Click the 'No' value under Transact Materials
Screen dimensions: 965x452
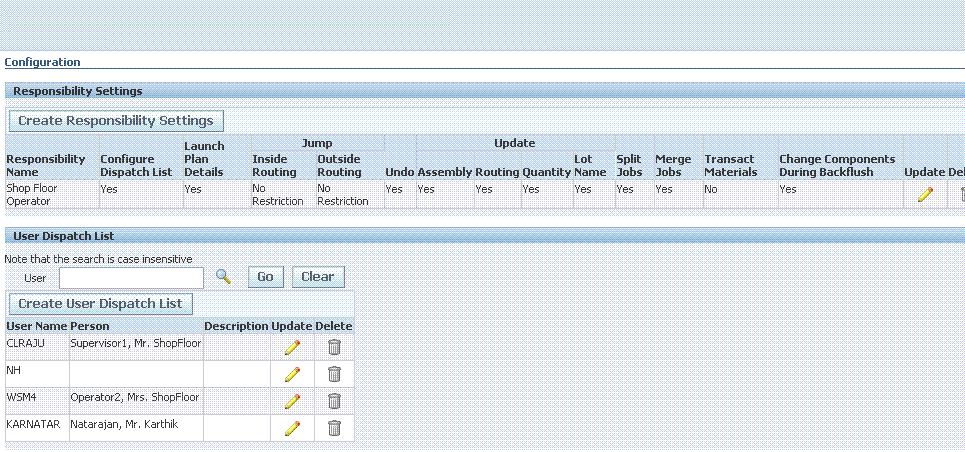tap(711, 190)
